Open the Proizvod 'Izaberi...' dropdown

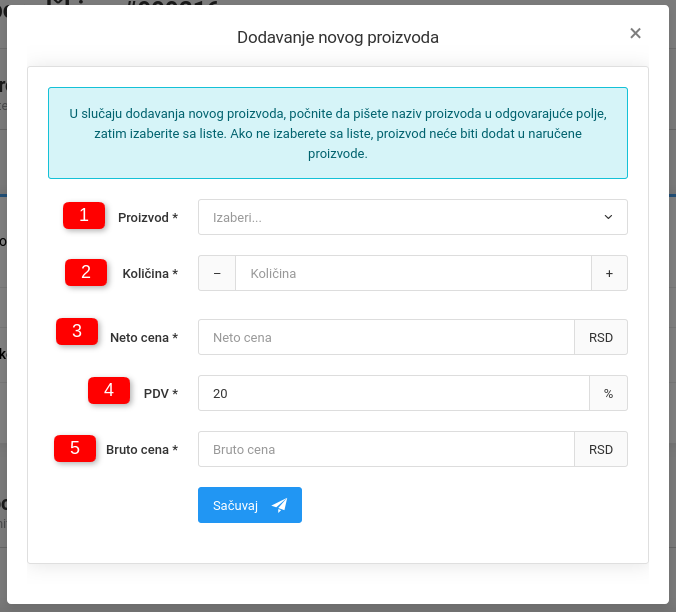click(x=400, y=217)
